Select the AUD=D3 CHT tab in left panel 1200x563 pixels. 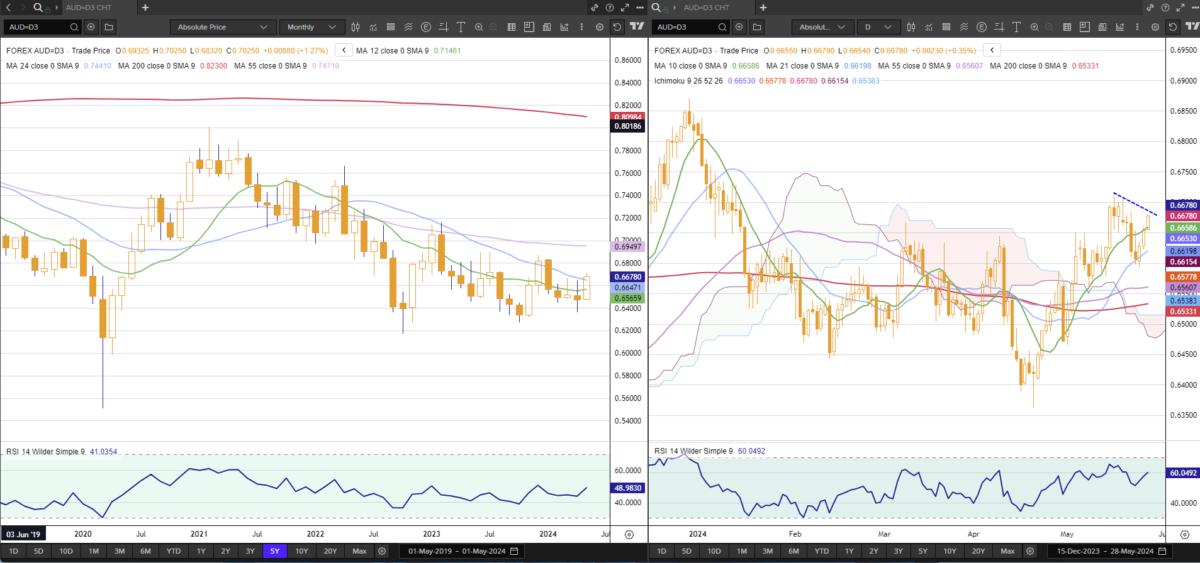coord(89,7)
